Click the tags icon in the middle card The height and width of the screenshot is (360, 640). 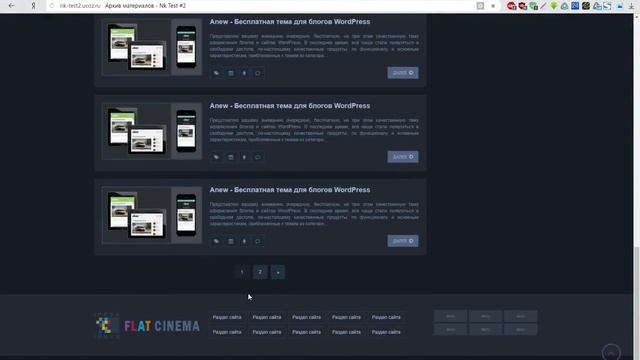(x=216, y=157)
